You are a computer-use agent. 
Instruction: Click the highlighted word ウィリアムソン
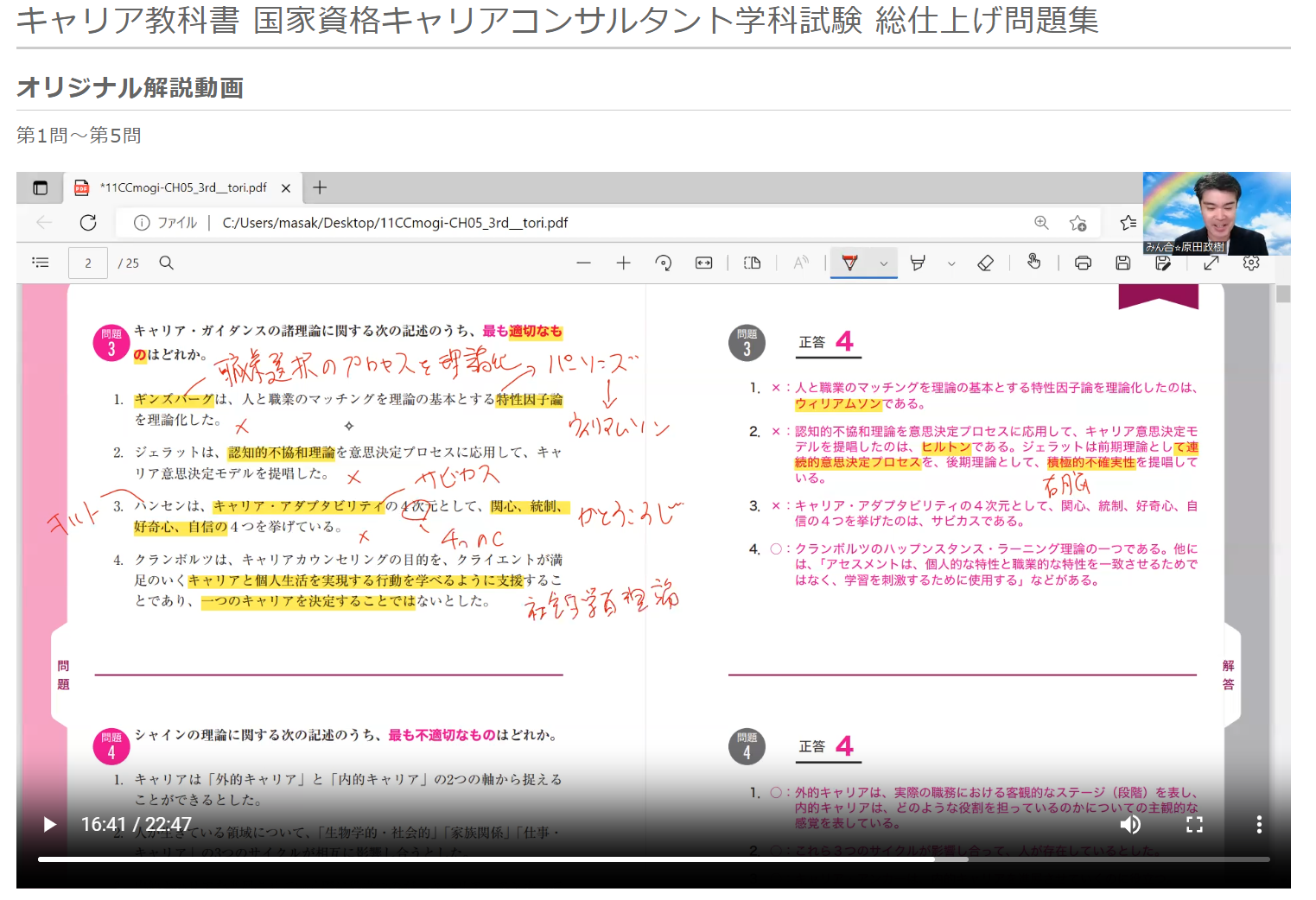coord(838,403)
